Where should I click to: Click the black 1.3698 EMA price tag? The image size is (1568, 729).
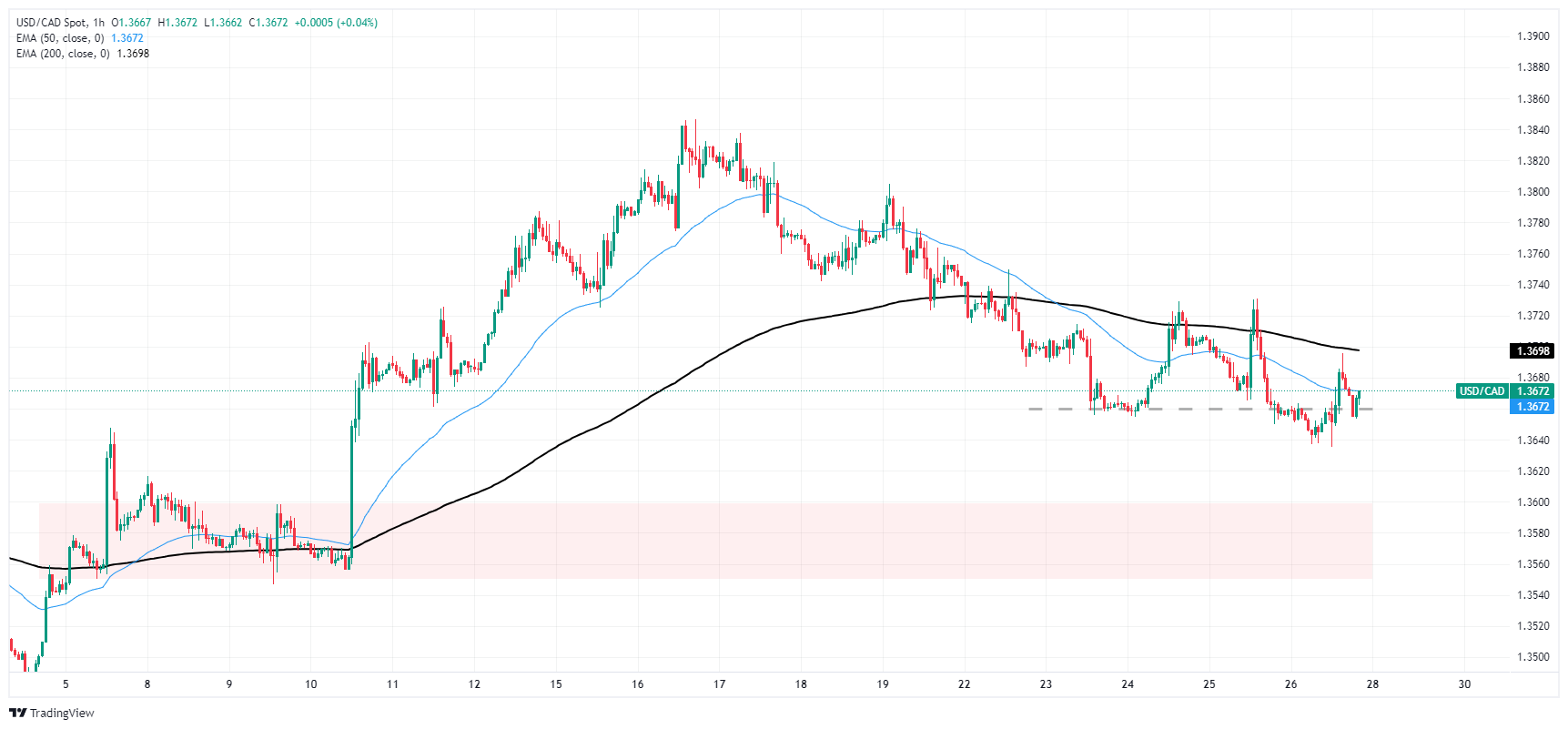tap(1532, 350)
